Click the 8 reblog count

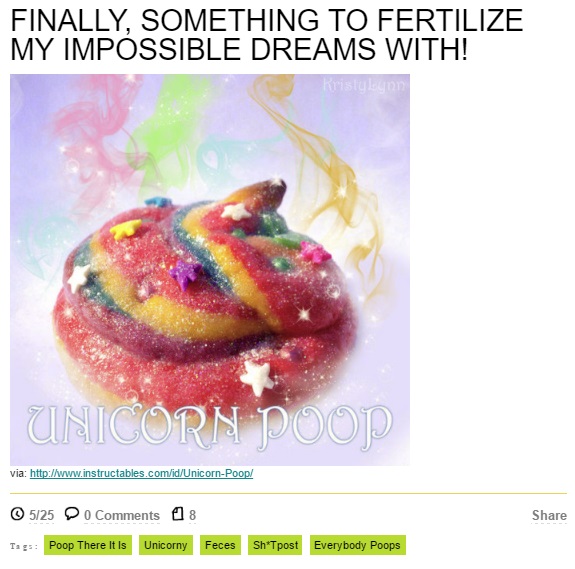193,515
